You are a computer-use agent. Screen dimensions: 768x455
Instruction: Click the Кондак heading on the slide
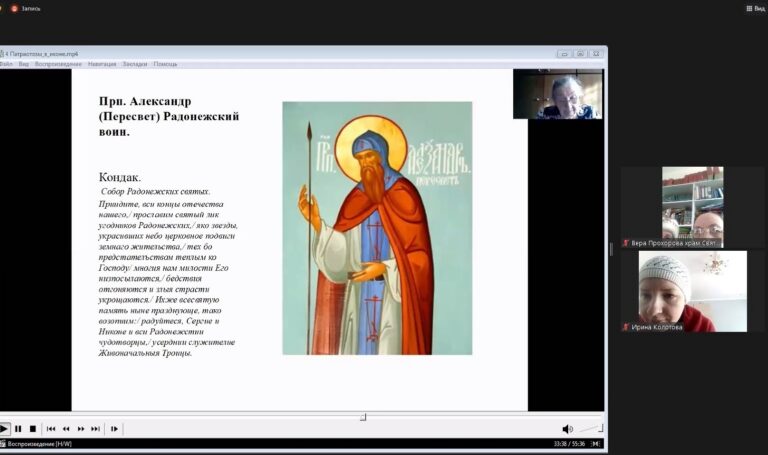pos(120,177)
